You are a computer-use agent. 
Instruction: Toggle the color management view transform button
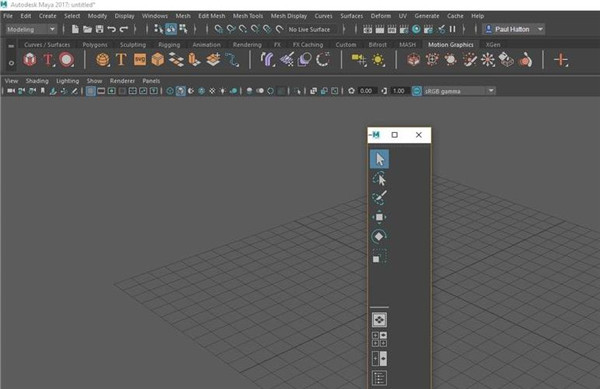[x=416, y=91]
